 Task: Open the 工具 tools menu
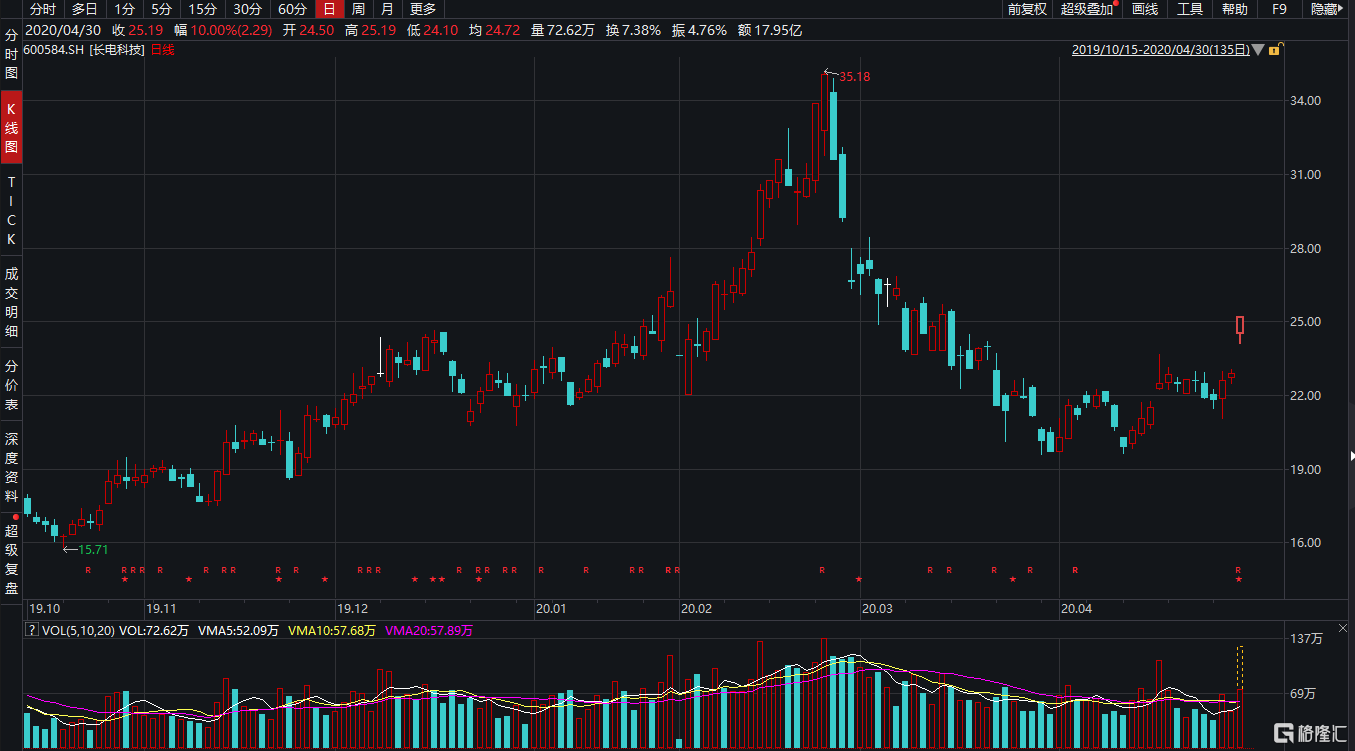(x=1190, y=9)
